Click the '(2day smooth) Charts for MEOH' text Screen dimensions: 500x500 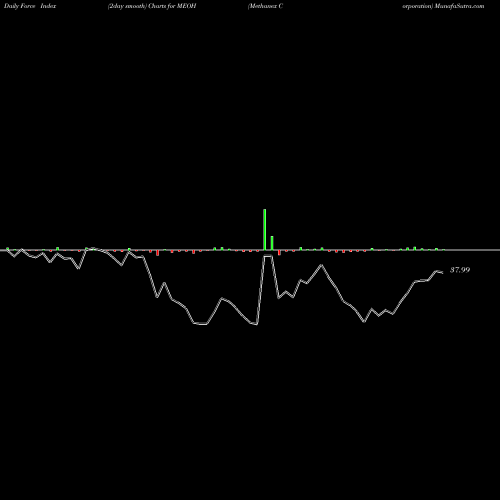pyautogui.click(x=152, y=6)
